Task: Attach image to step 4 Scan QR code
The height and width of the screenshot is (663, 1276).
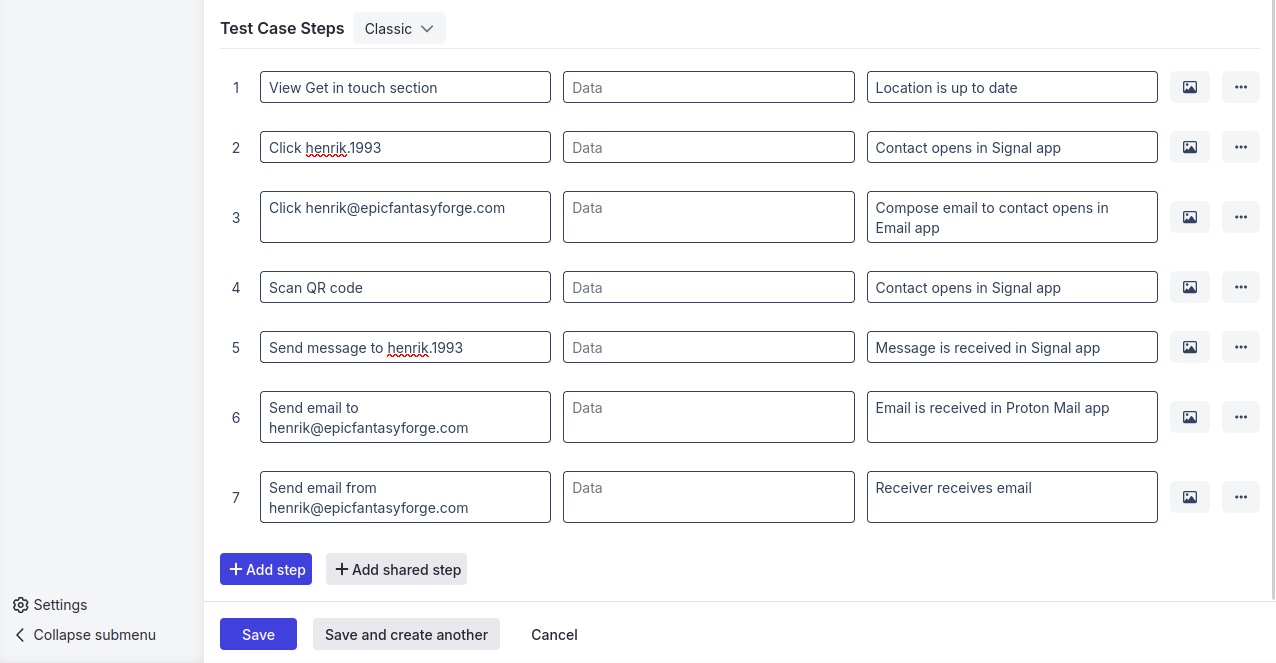Action: 1190,287
